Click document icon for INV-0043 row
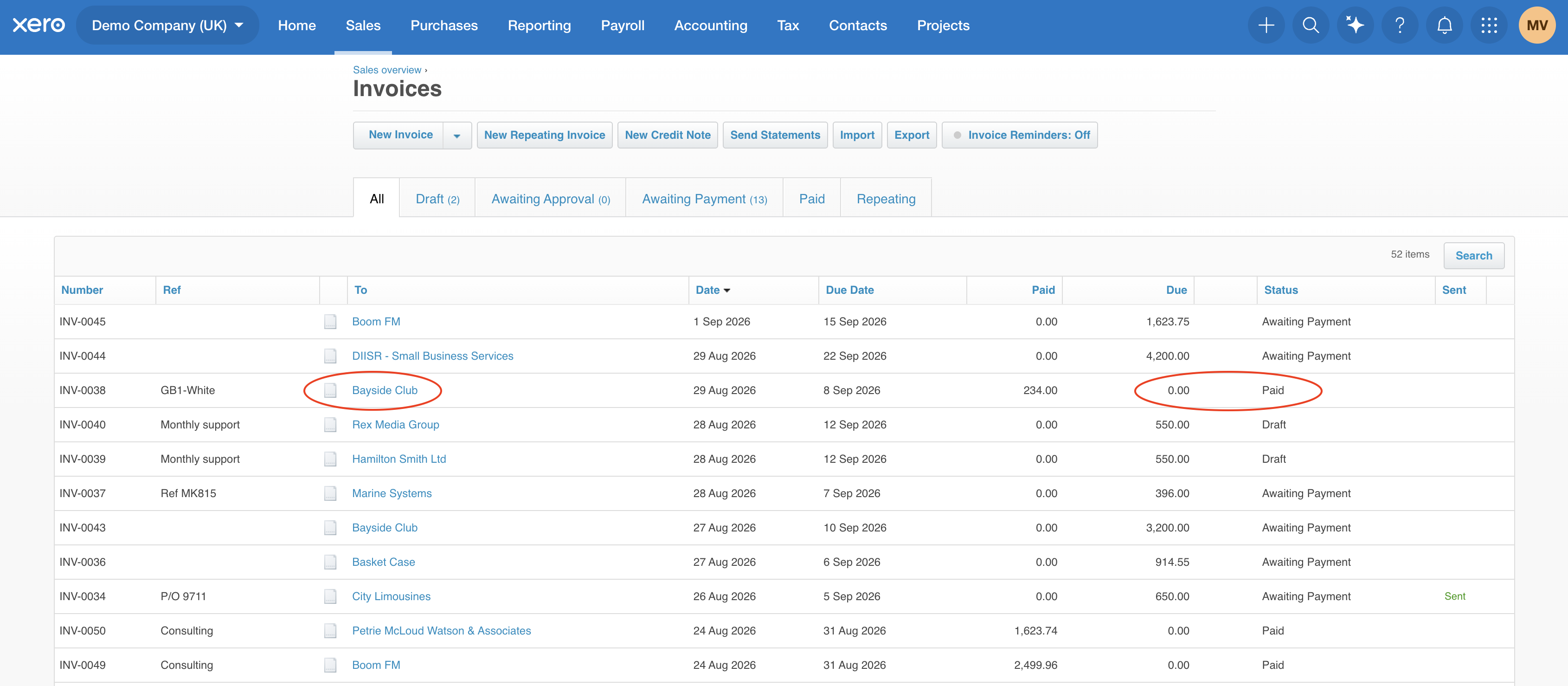 pos(330,528)
